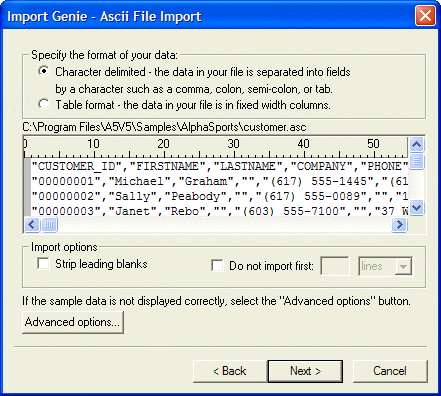The width and height of the screenshot is (441, 396).
Task: Click the "00000002" Sally Peabody data row
Action: tap(220, 196)
